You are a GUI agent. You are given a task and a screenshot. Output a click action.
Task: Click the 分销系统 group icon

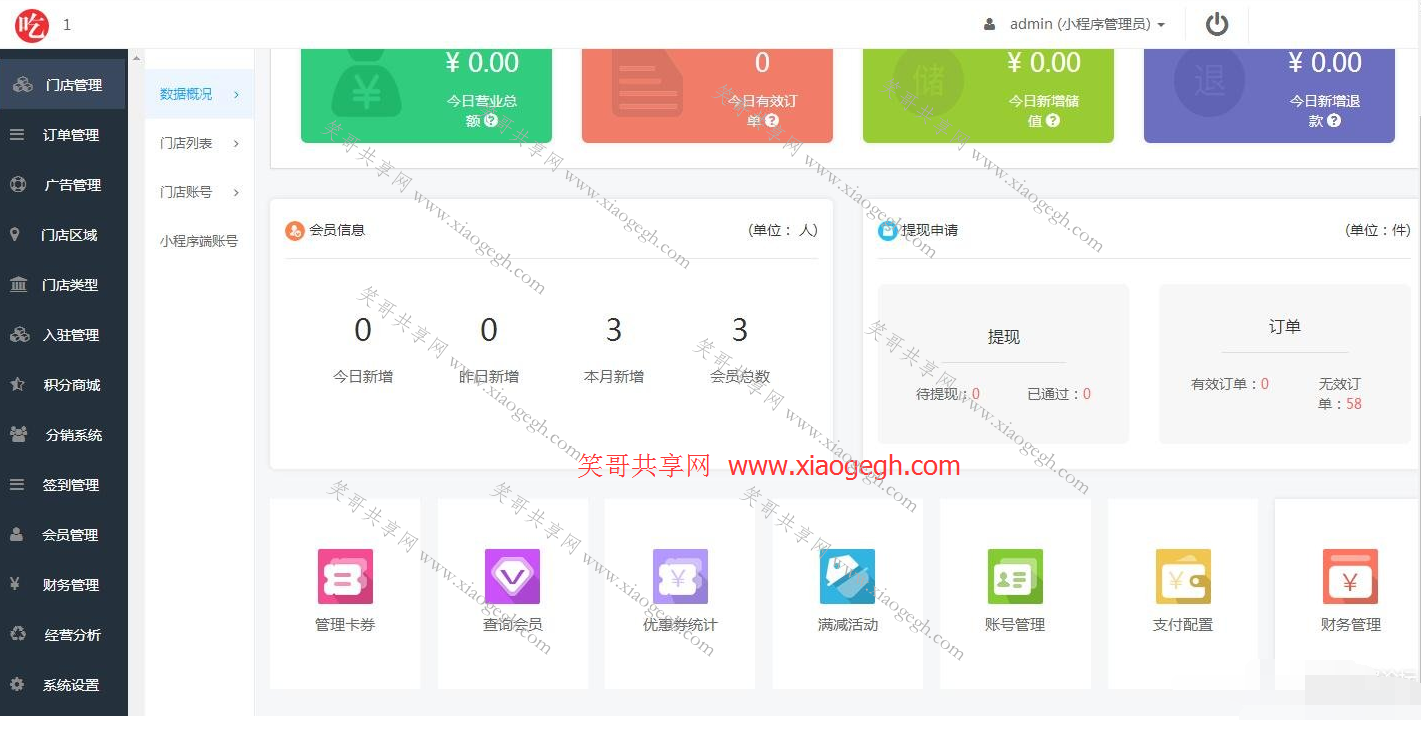click(x=19, y=434)
